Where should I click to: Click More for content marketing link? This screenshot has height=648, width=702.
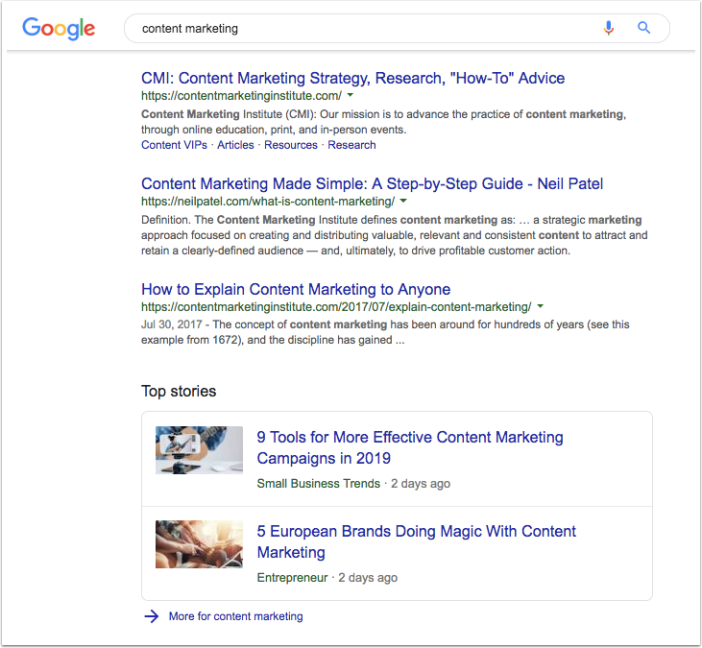[236, 616]
